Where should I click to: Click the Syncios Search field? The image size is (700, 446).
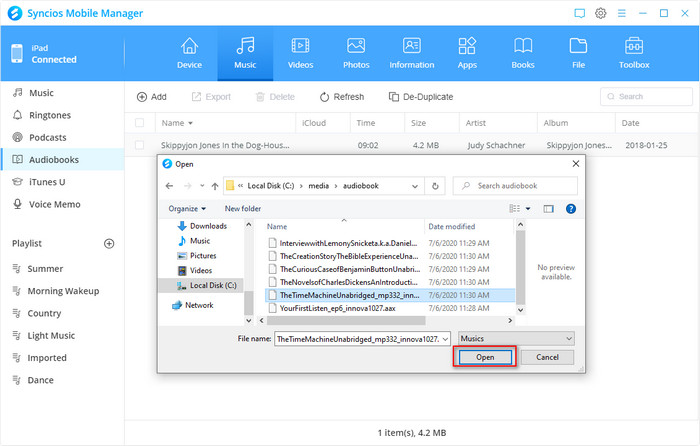[x=646, y=96]
